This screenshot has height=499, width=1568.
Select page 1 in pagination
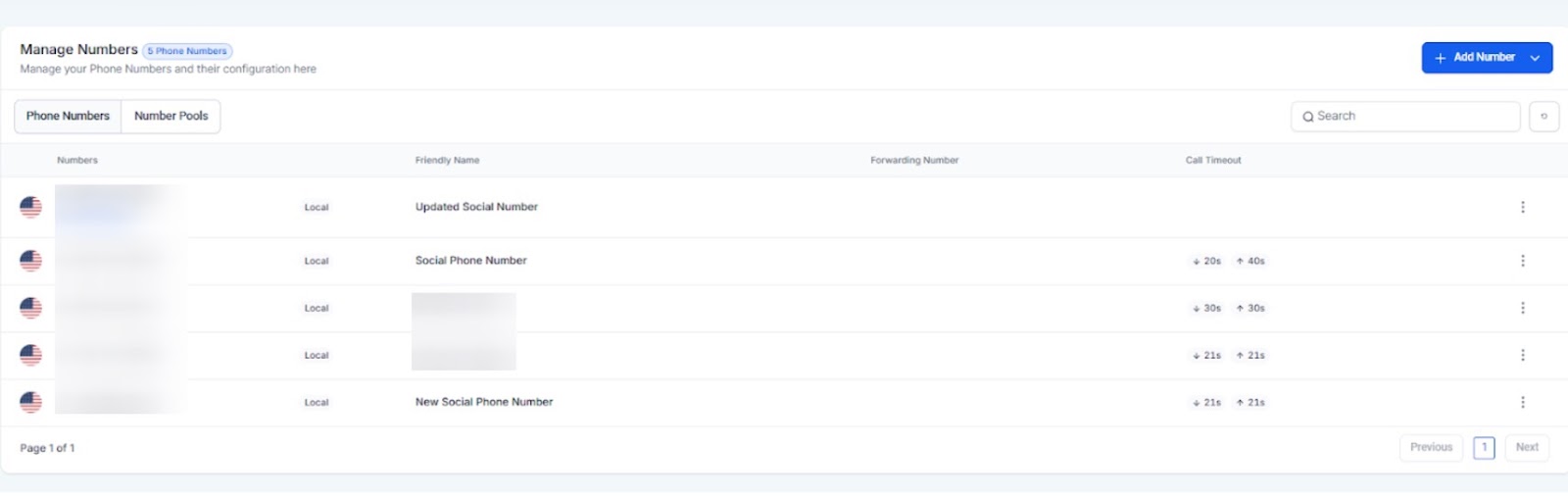click(x=1484, y=447)
